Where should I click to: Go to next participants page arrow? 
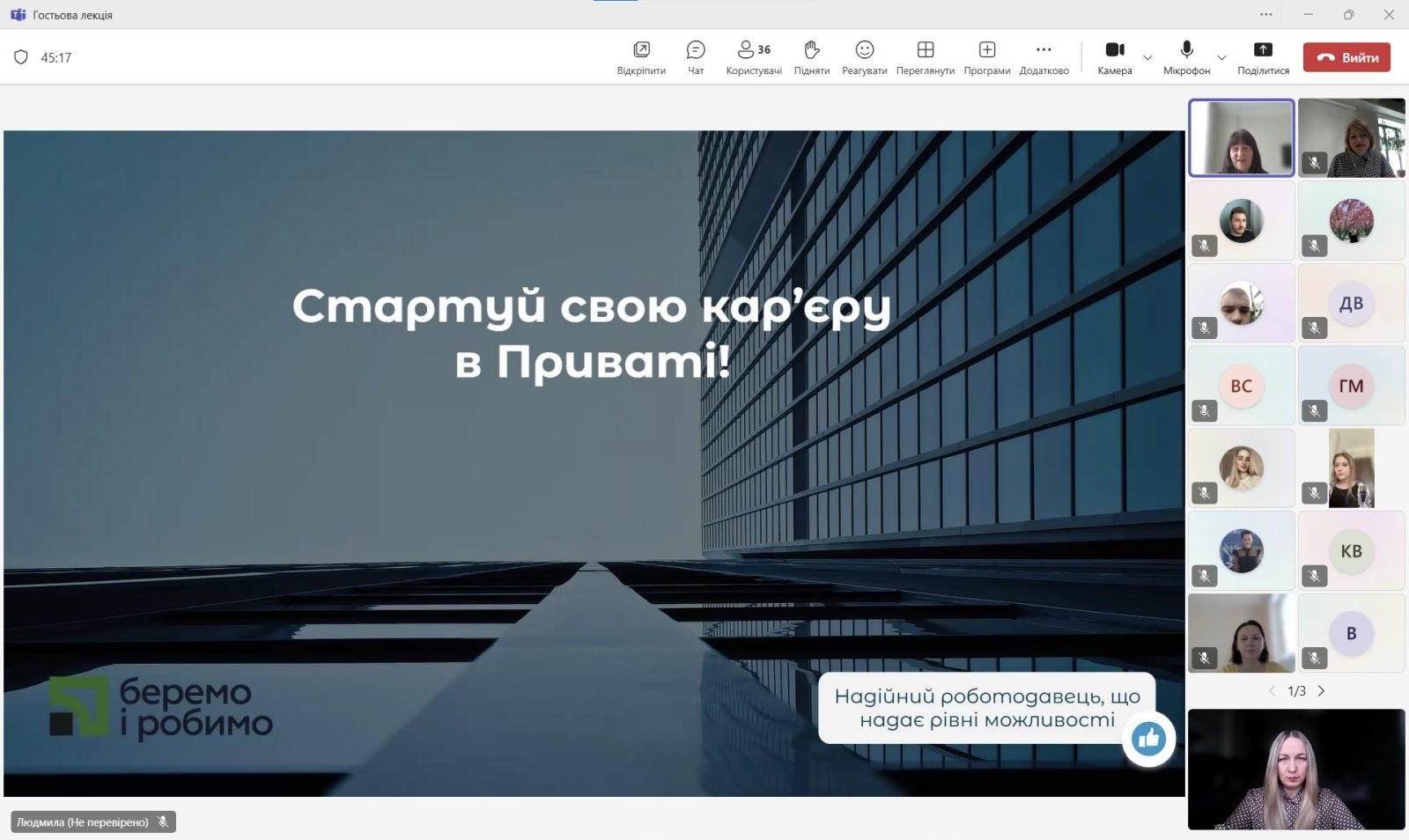[1321, 691]
